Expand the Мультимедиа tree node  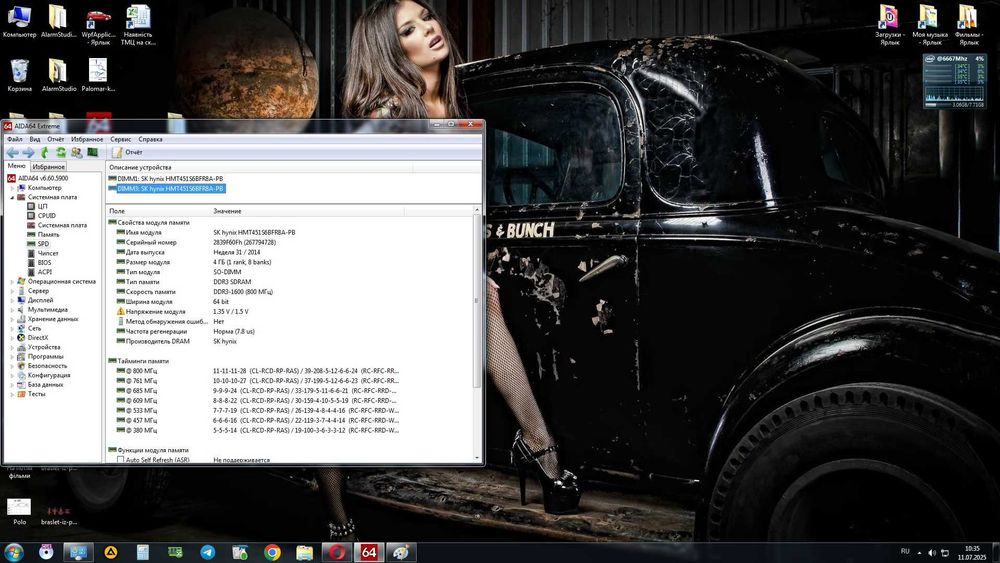pos(12,310)
